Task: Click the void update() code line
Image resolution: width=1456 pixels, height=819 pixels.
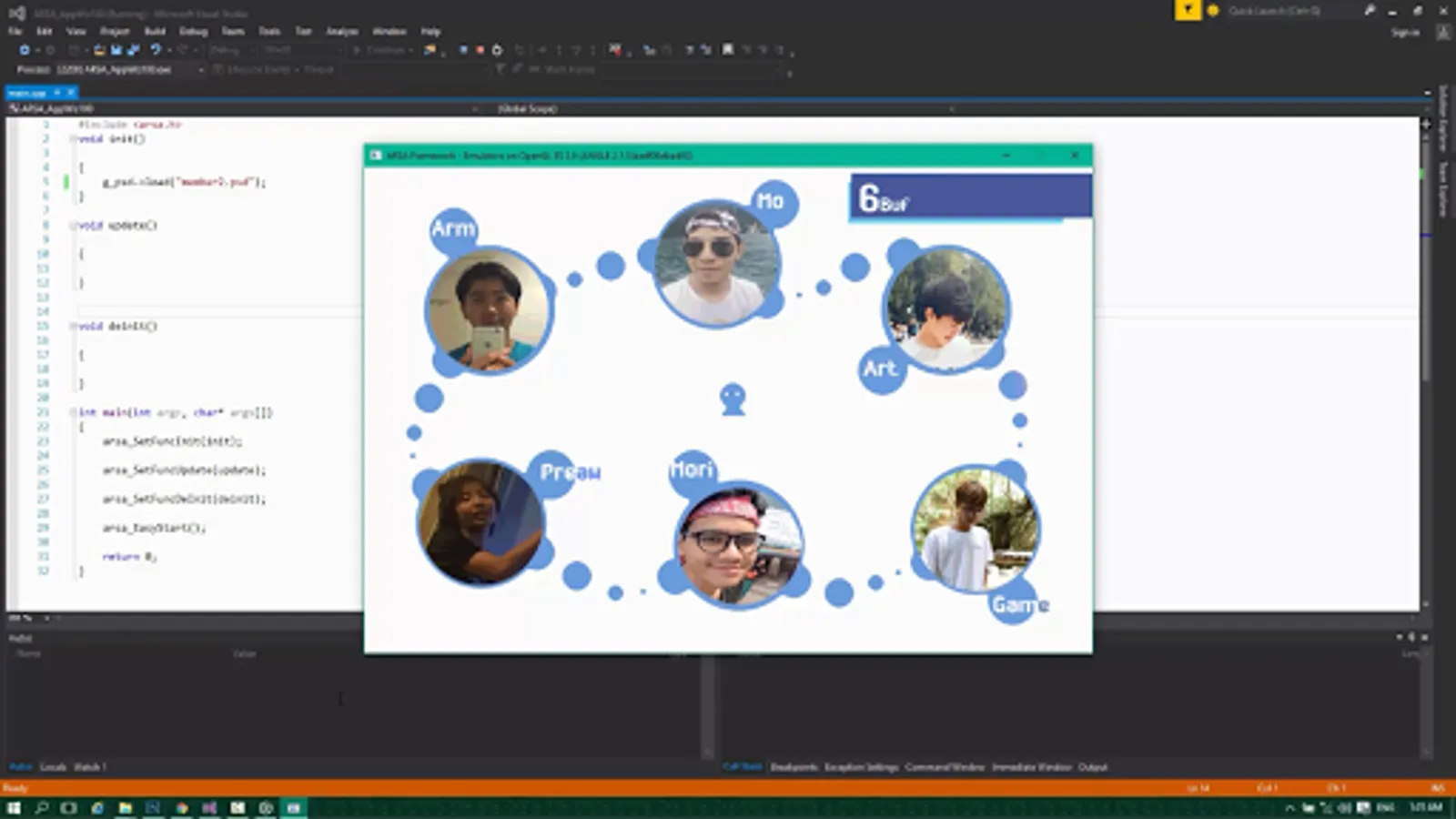Action: (x=118, y=225)
